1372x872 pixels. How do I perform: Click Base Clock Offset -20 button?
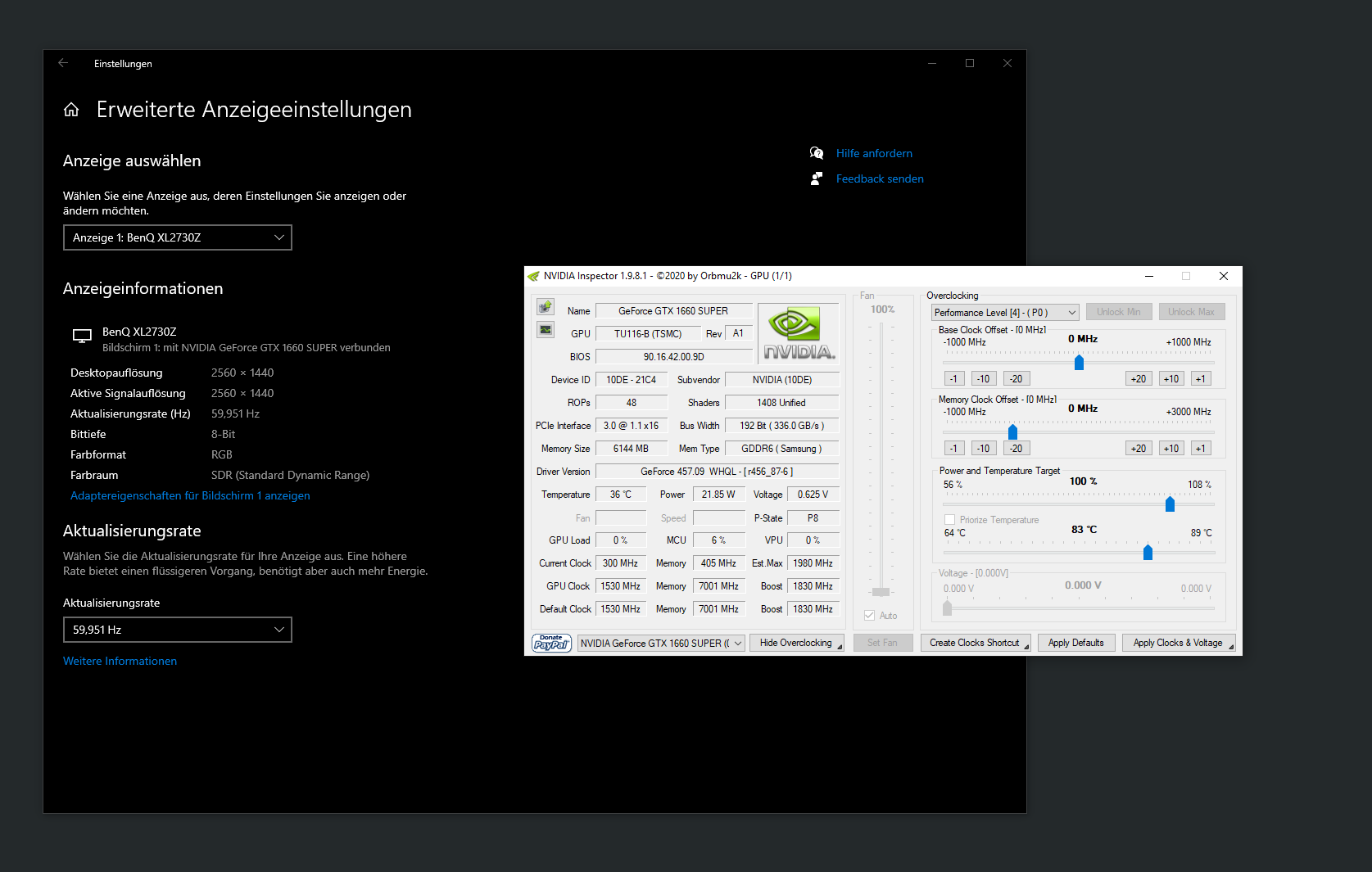pos(1017,378)
